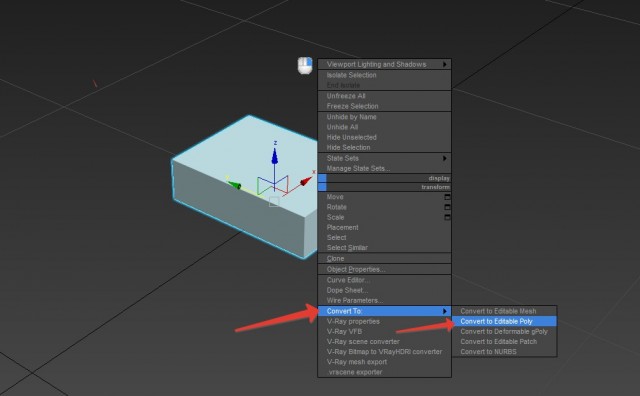Image resolution: width=640 pixels, height=396 pixels.
Task: Choose .vrscene exporter entry
Action: coord(384,372)
